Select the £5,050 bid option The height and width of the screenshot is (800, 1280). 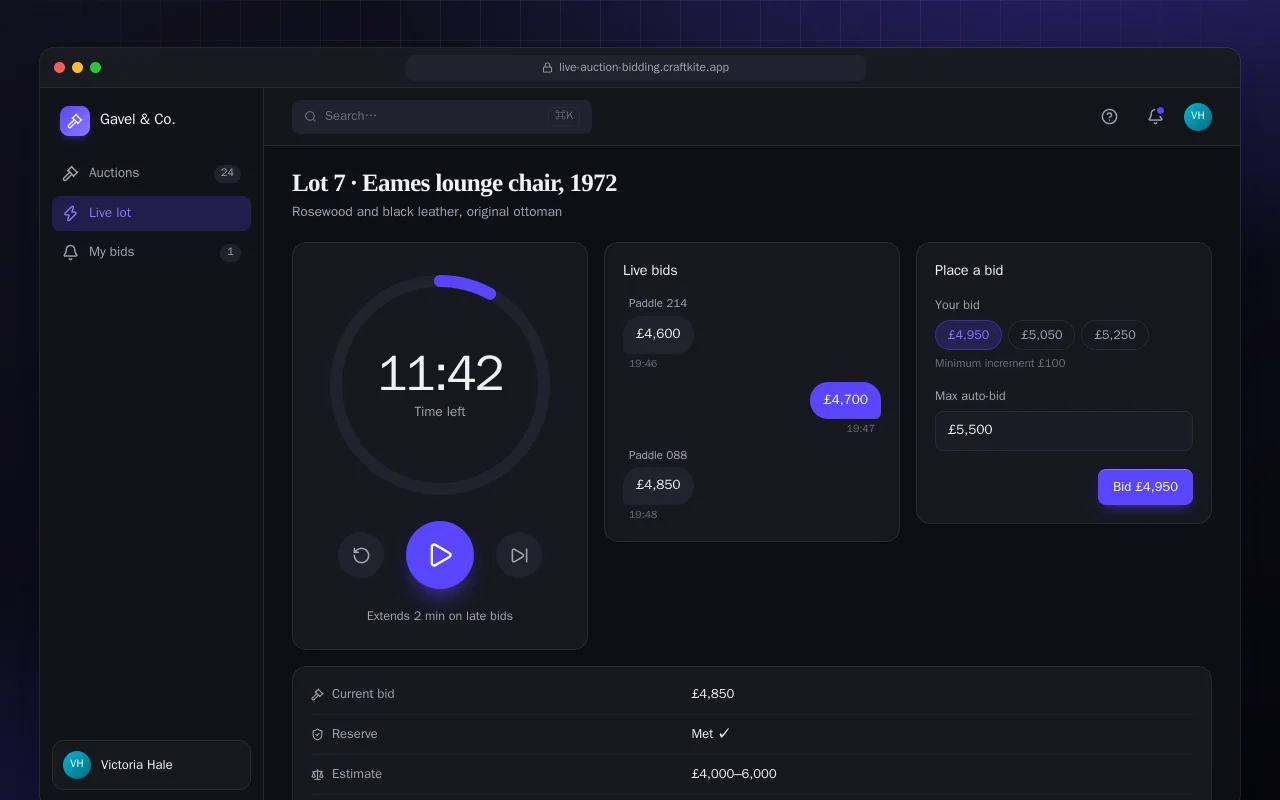point(1042,335)
